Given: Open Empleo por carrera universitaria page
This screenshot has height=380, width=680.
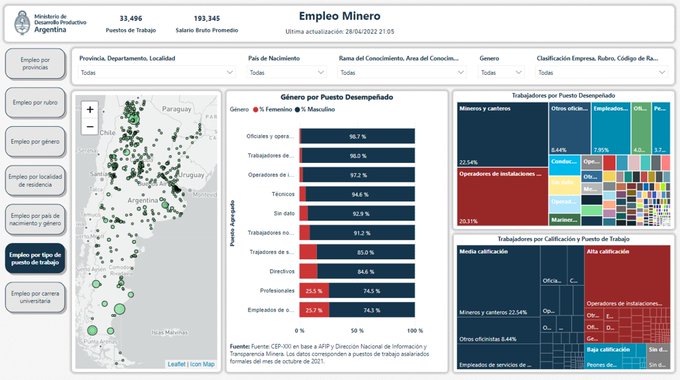Looking at the screenshot, I should [35, 297].
